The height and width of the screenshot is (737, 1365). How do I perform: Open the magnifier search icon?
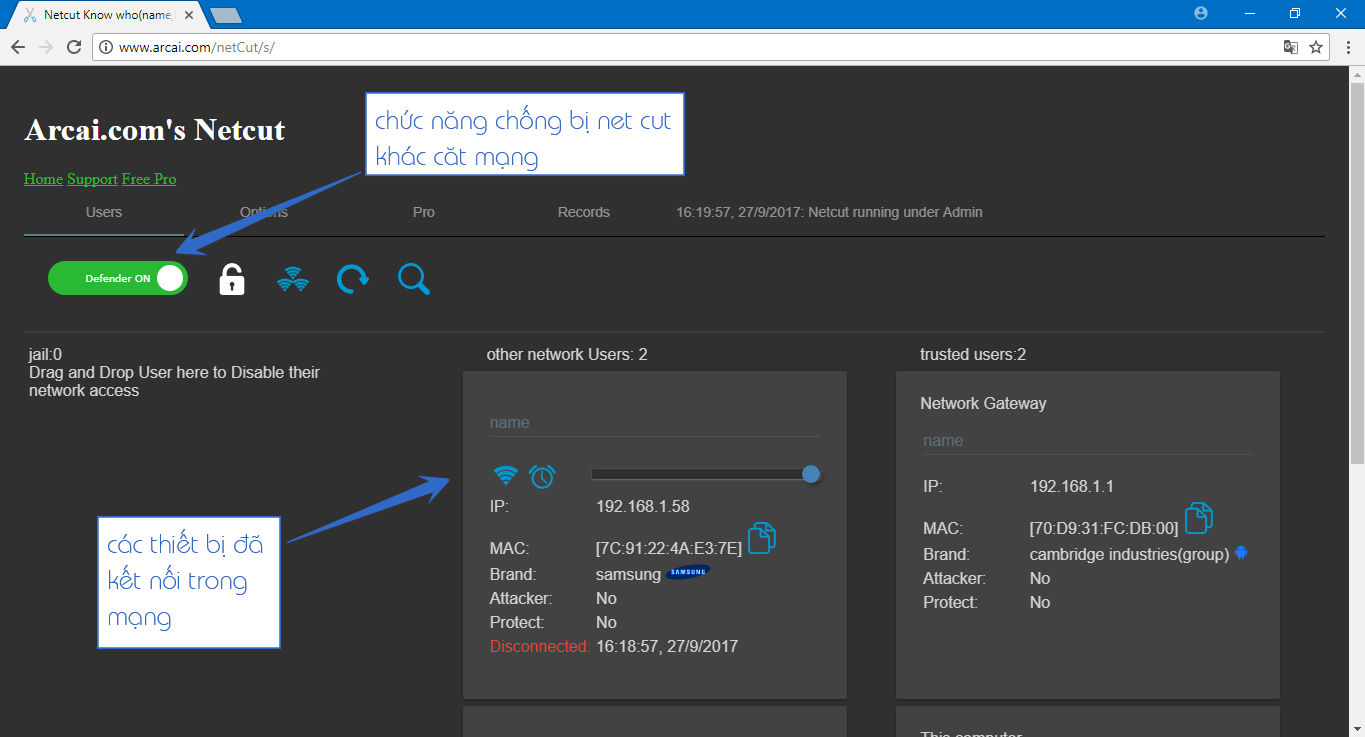tap(414, 279)
